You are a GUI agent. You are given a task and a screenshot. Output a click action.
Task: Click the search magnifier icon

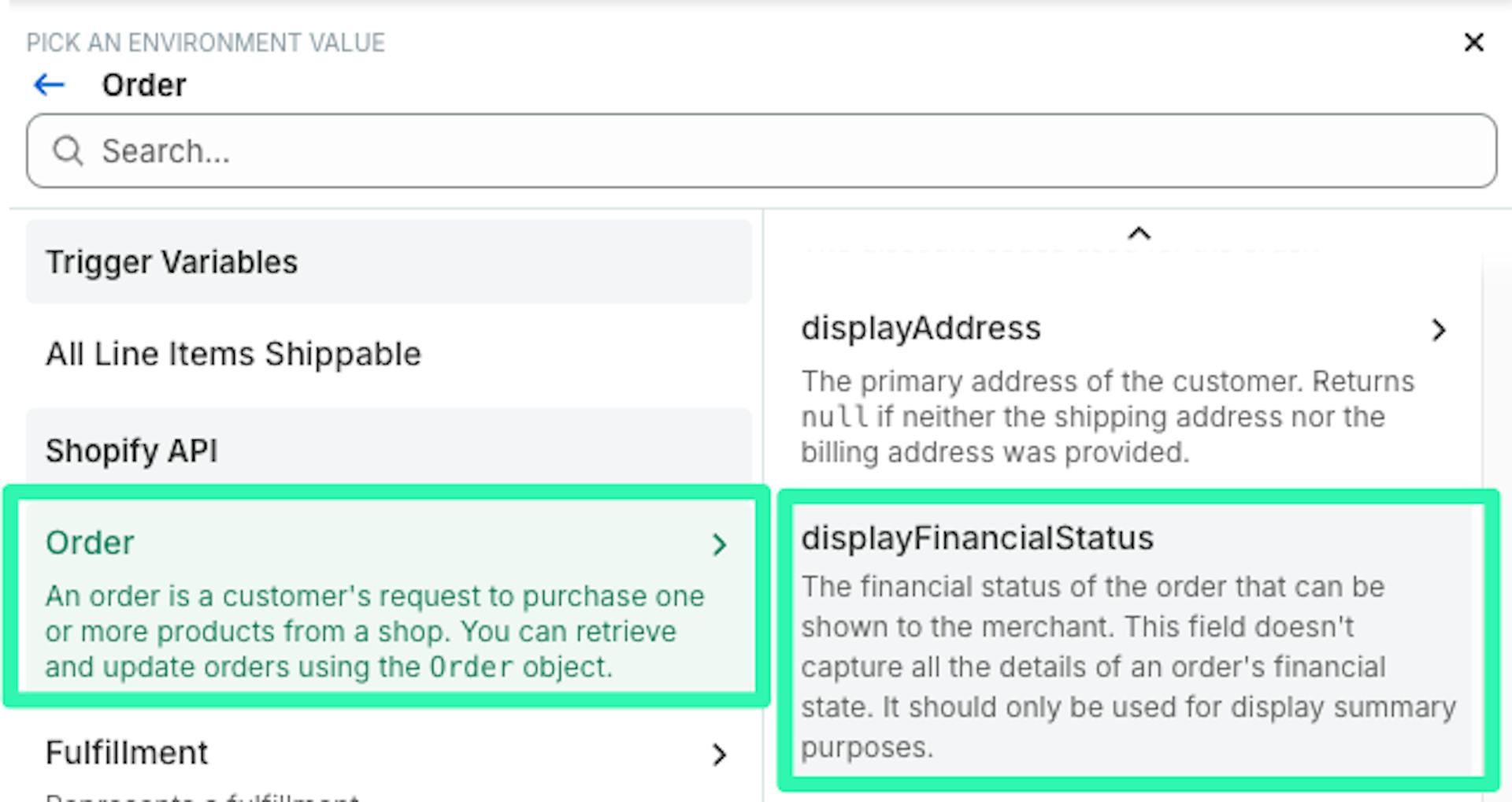(x=68, y=150)
